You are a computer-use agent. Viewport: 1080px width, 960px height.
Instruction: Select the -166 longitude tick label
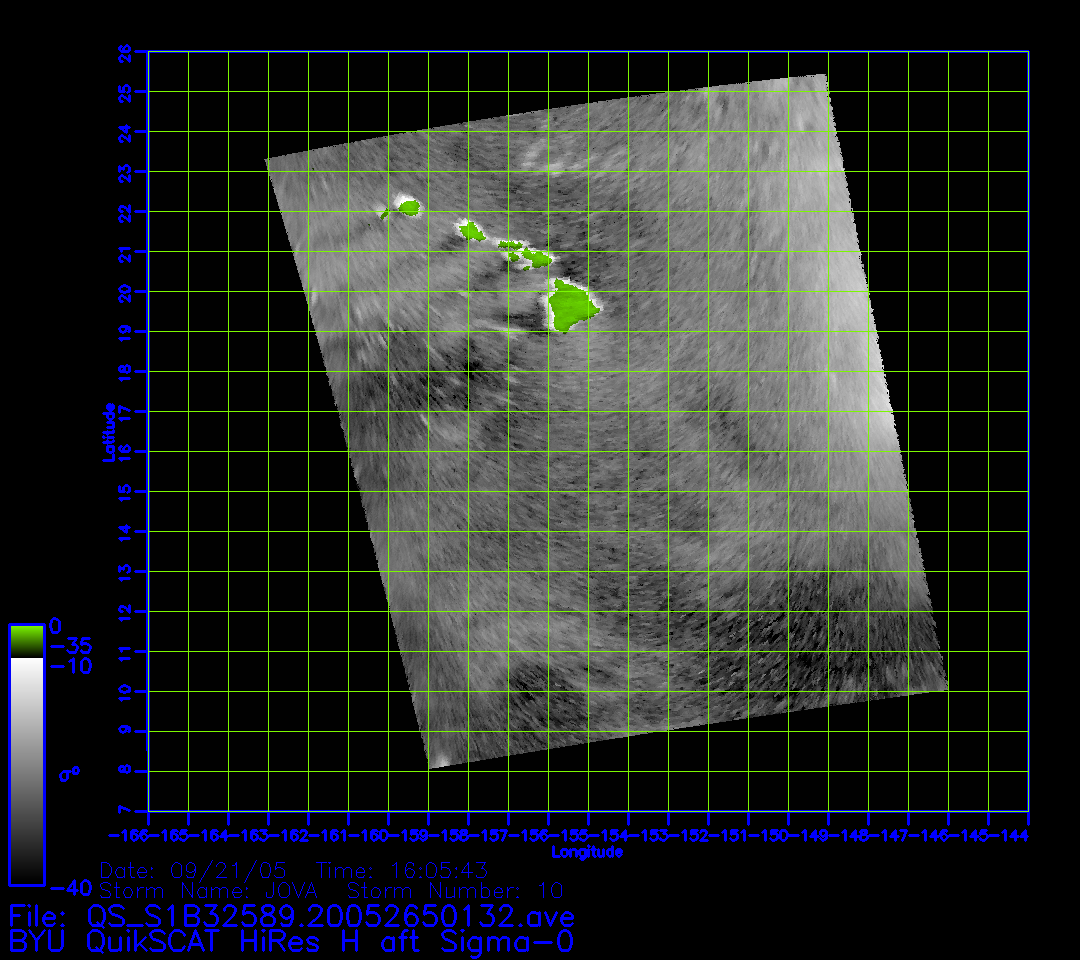[128, 834]
